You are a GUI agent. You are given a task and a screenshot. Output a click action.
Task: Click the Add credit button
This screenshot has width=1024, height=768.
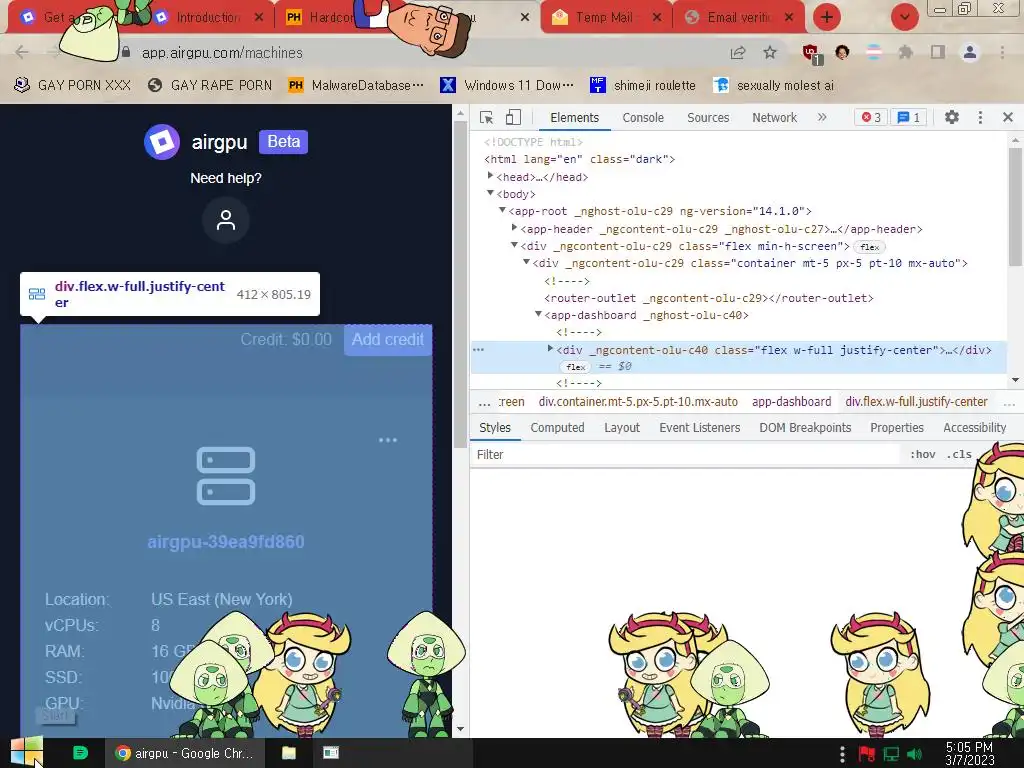click(x=388, y=340)
